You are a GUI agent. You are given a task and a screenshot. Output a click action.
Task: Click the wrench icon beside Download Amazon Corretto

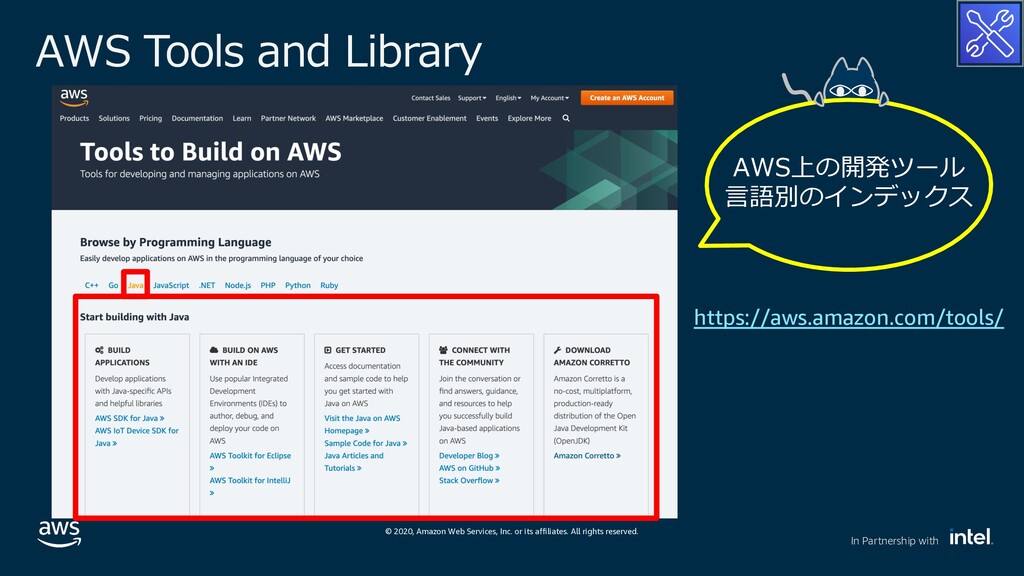pyautogui.click(x=558, y=350)
